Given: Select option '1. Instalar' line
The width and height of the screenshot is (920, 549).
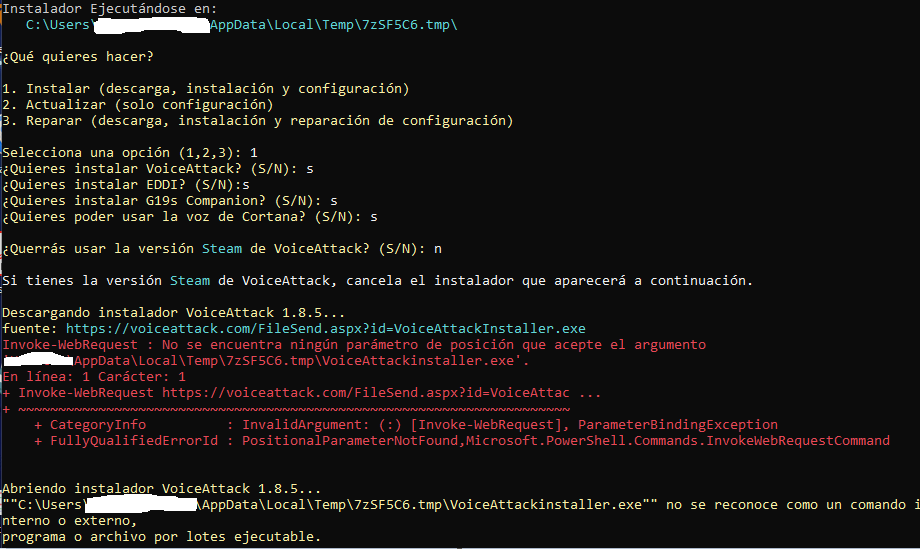Looking at the screenshot, I should point(205,89).
